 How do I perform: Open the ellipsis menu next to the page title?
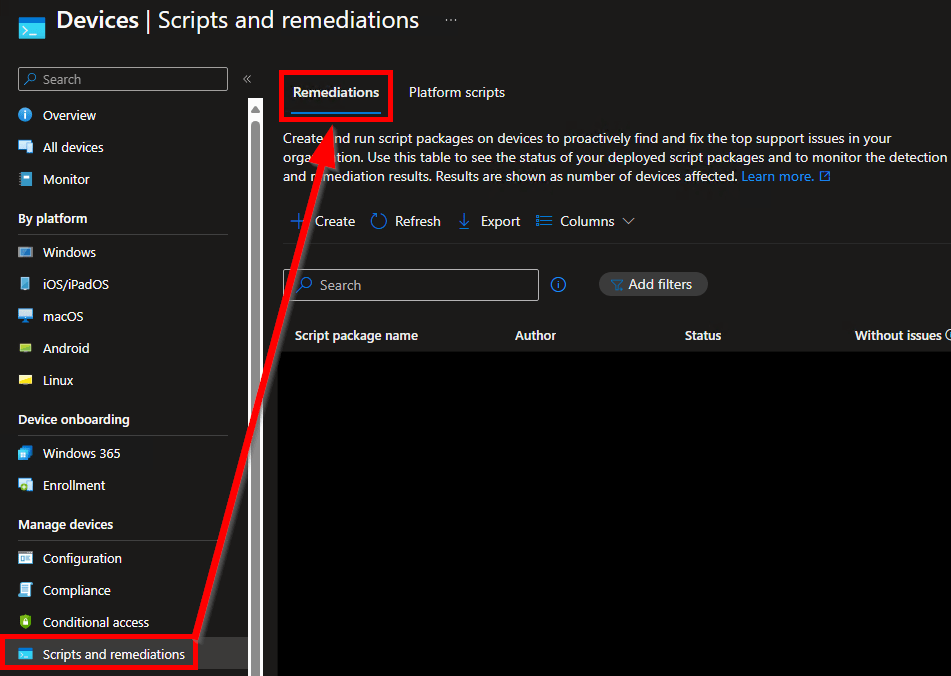[x=450, y=19]
